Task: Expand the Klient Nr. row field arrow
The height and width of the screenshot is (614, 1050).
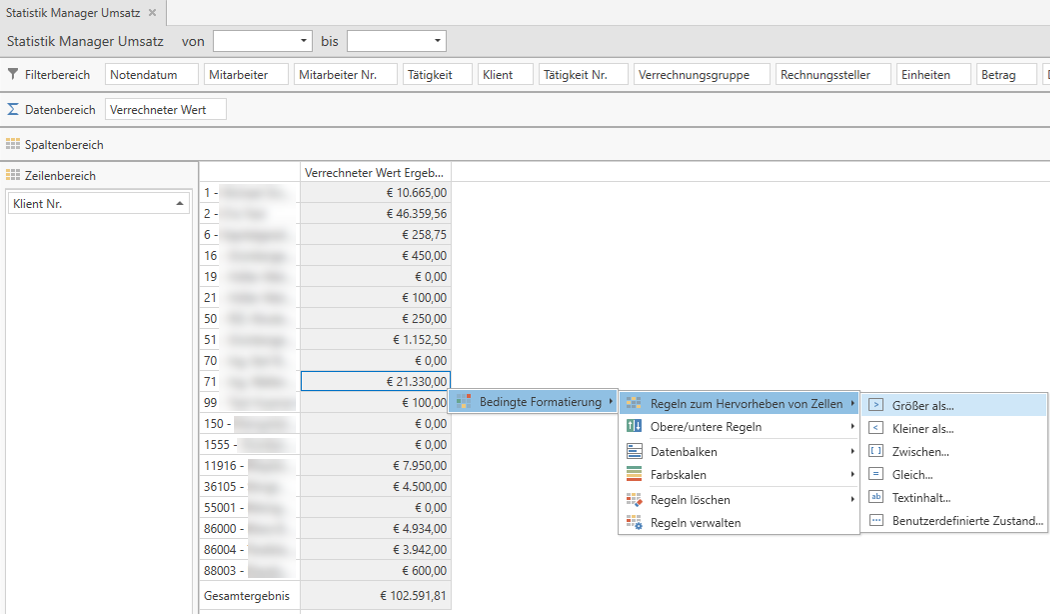Action: (x=180, y=203)
